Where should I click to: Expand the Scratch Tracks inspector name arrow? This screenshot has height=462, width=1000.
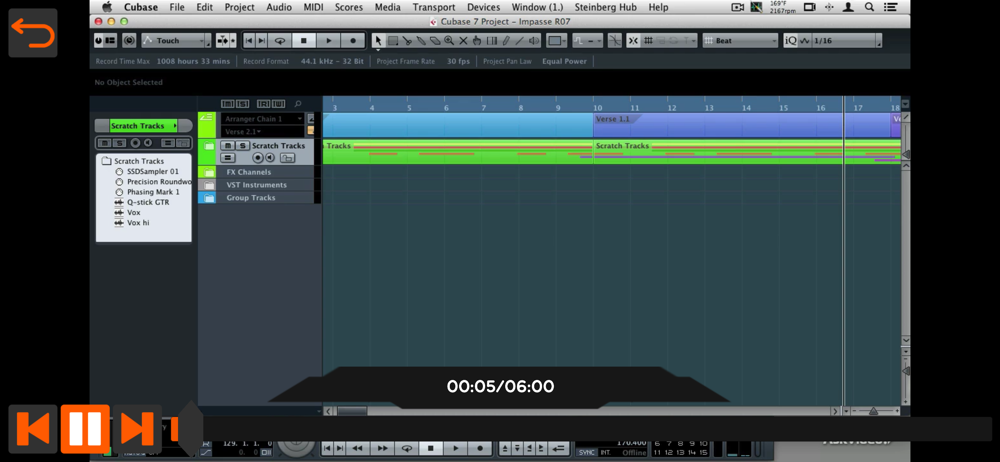coord(175,126)
